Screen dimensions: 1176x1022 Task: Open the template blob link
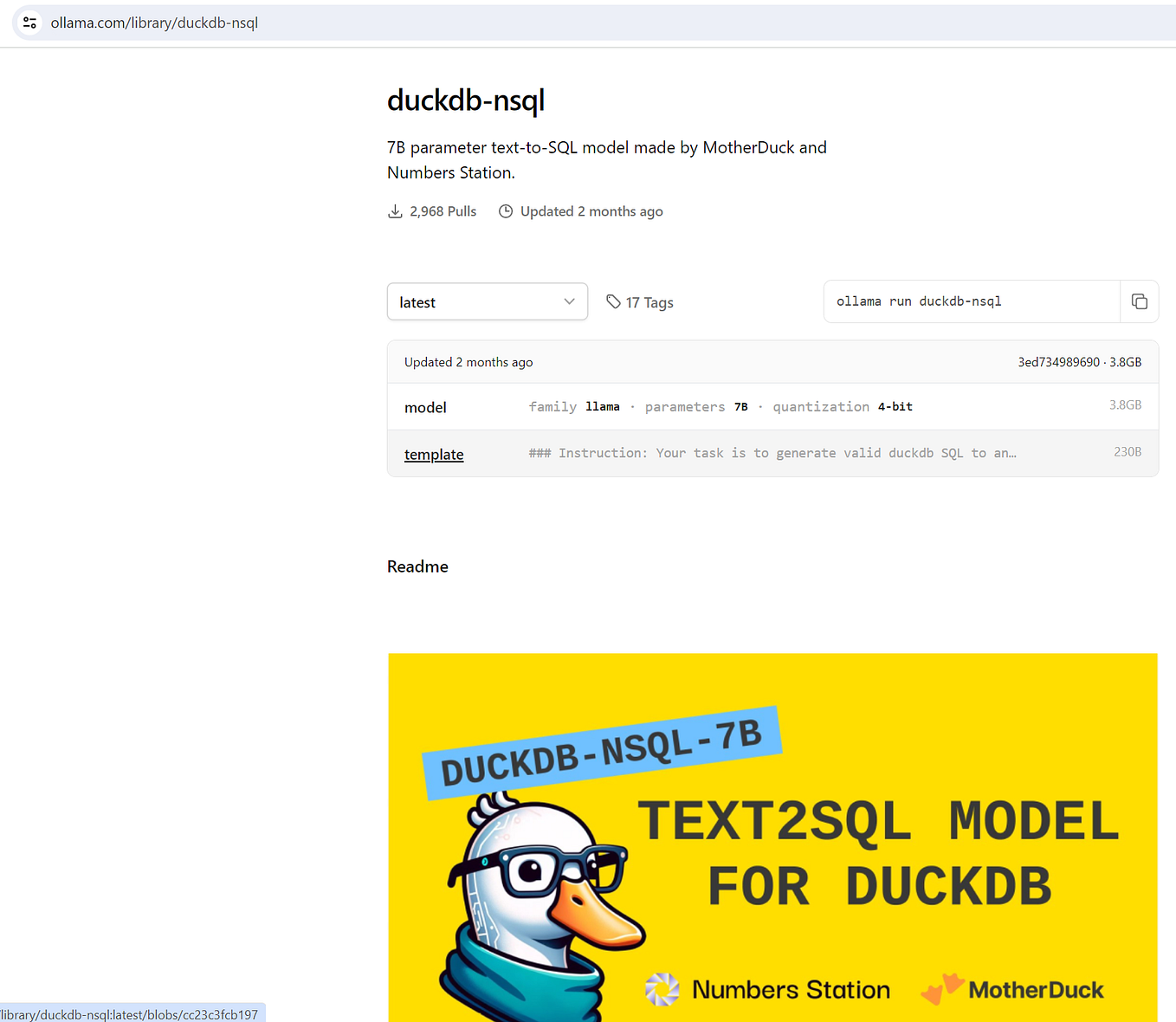tap(433, 454)
